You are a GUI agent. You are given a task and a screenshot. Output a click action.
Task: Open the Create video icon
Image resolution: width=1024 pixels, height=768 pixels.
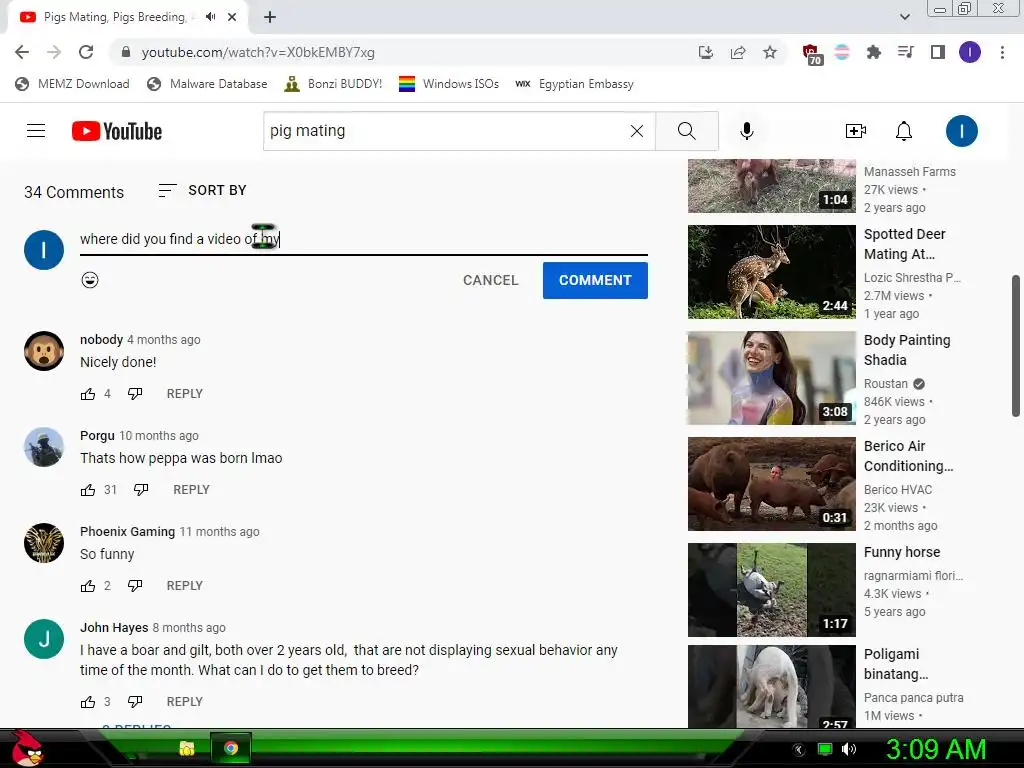856,131
